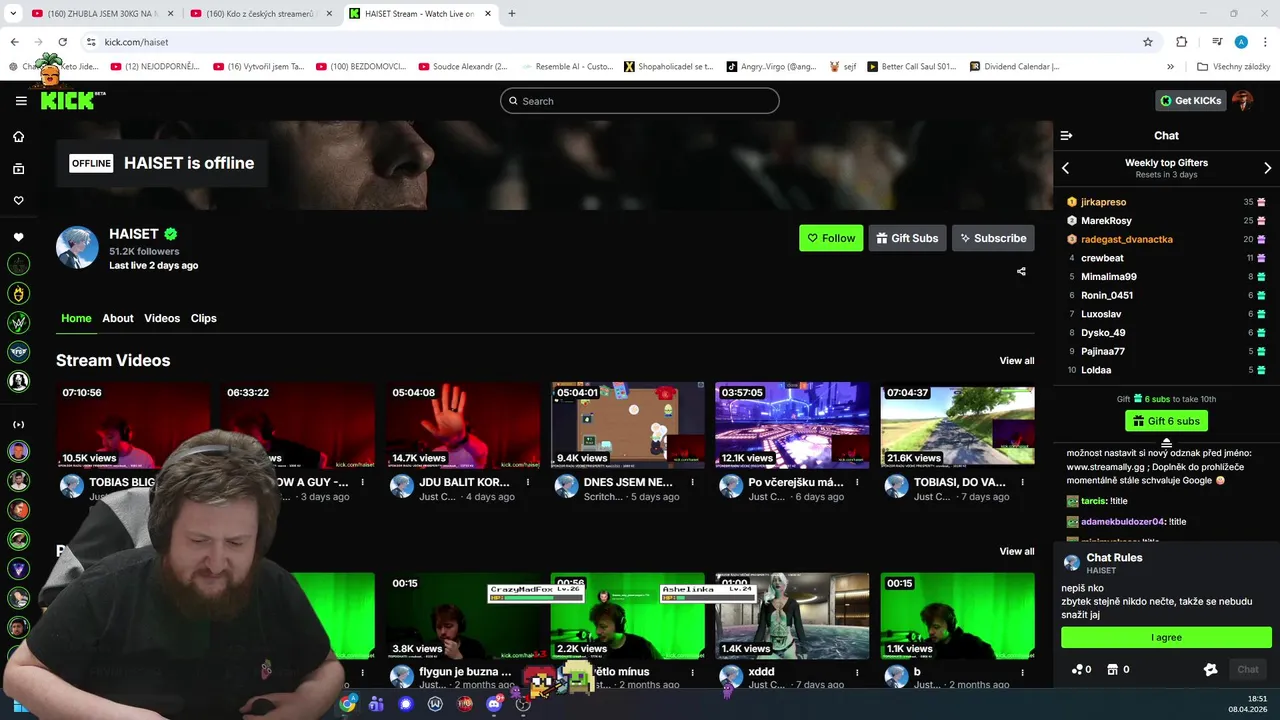View all Stream Videos
Image resolution: width=1280 pixels, height=720 pixels.
1017,361
